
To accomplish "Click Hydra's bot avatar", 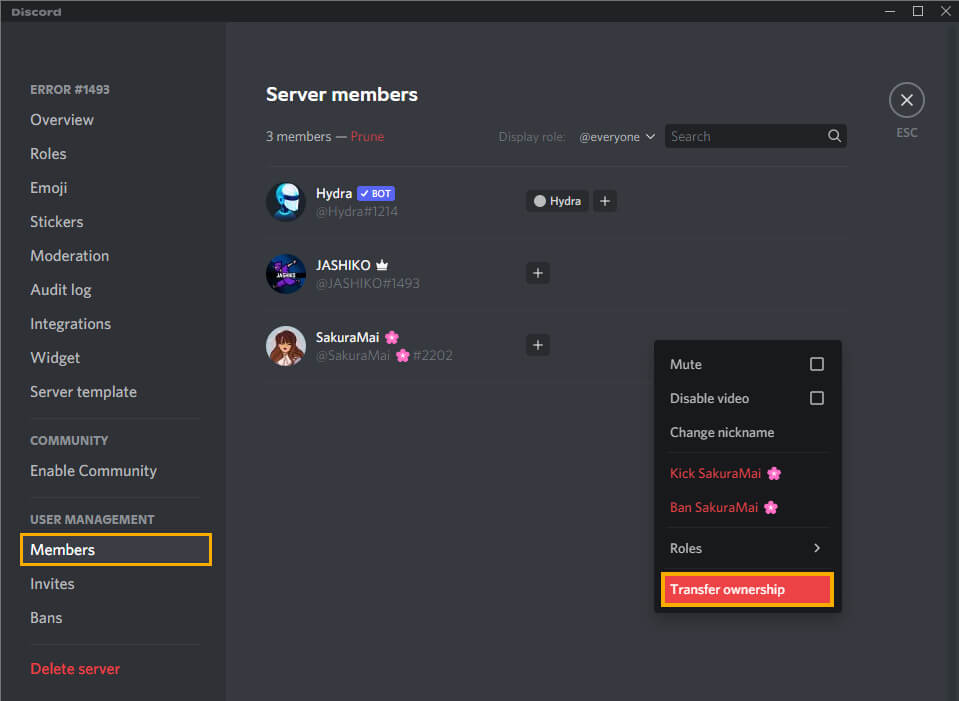I will pyautogui.click(x=286, y=201).
